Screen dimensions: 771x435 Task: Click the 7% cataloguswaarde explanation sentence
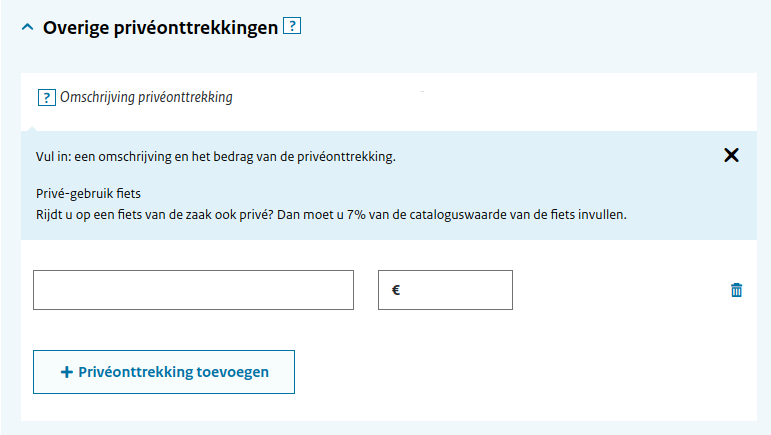[331, 215]
